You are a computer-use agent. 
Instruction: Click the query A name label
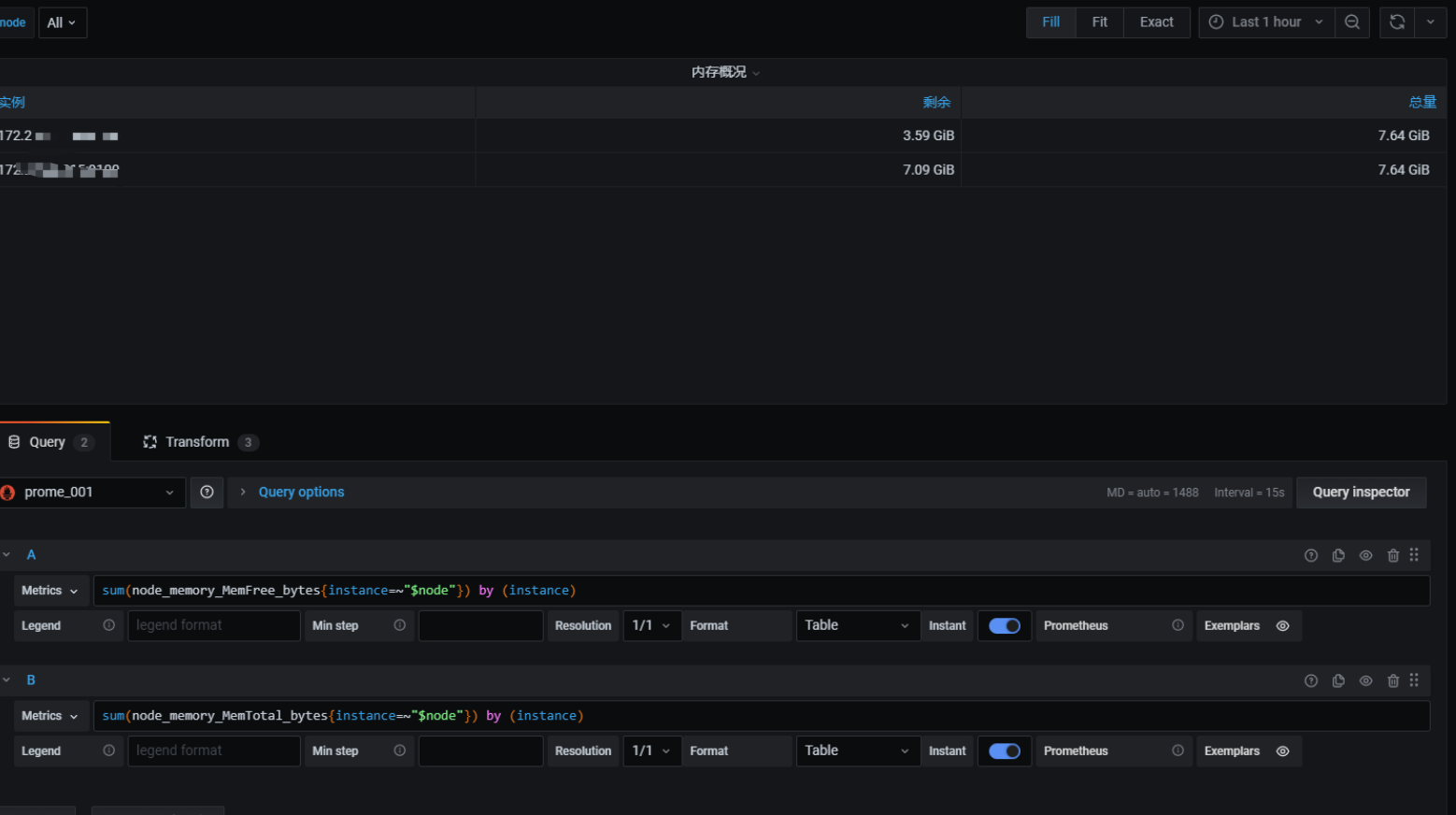coord(31,555)
